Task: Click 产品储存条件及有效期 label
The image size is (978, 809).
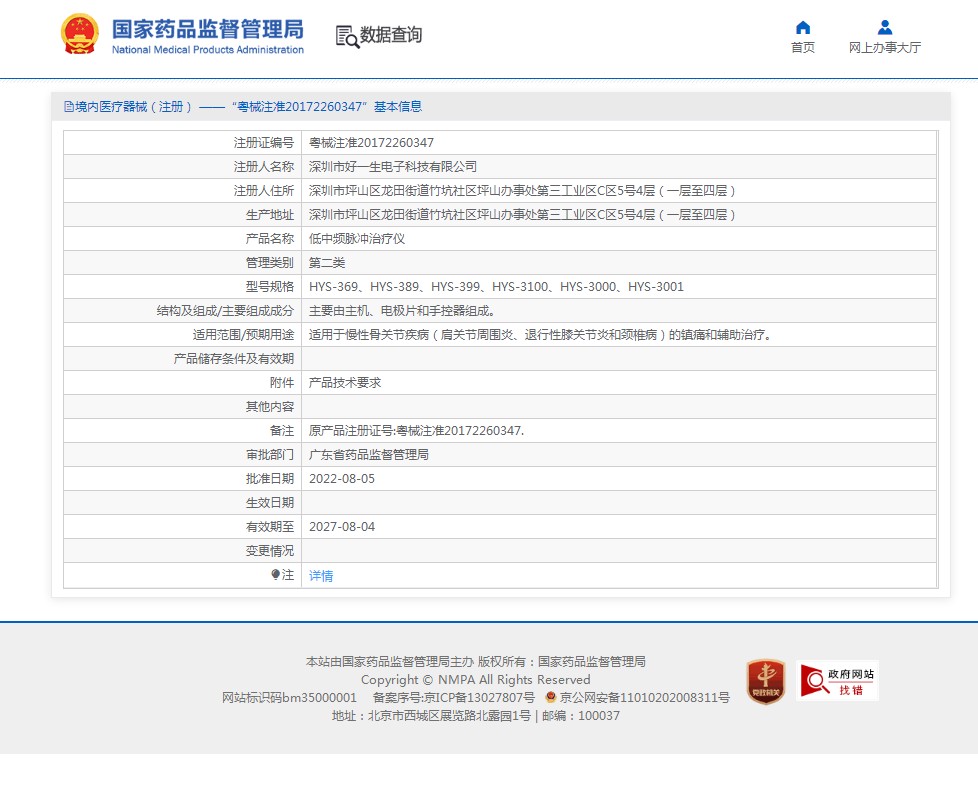Action: [233, 359]
